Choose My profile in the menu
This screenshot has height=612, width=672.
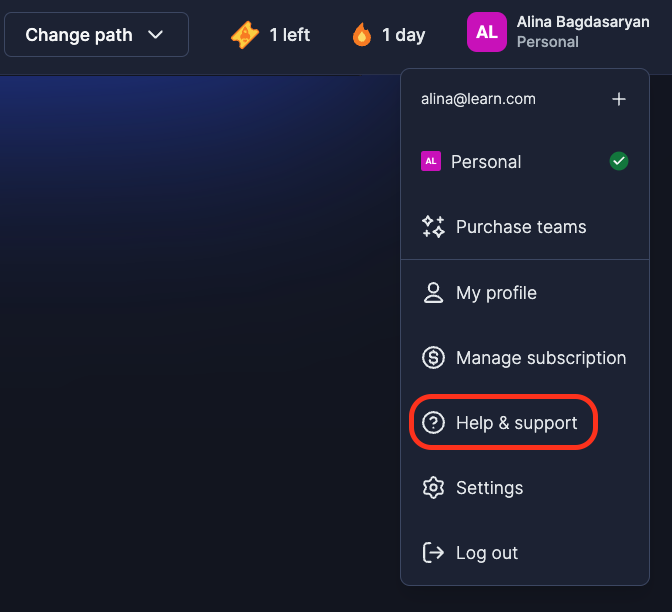(x=496, y=293)
